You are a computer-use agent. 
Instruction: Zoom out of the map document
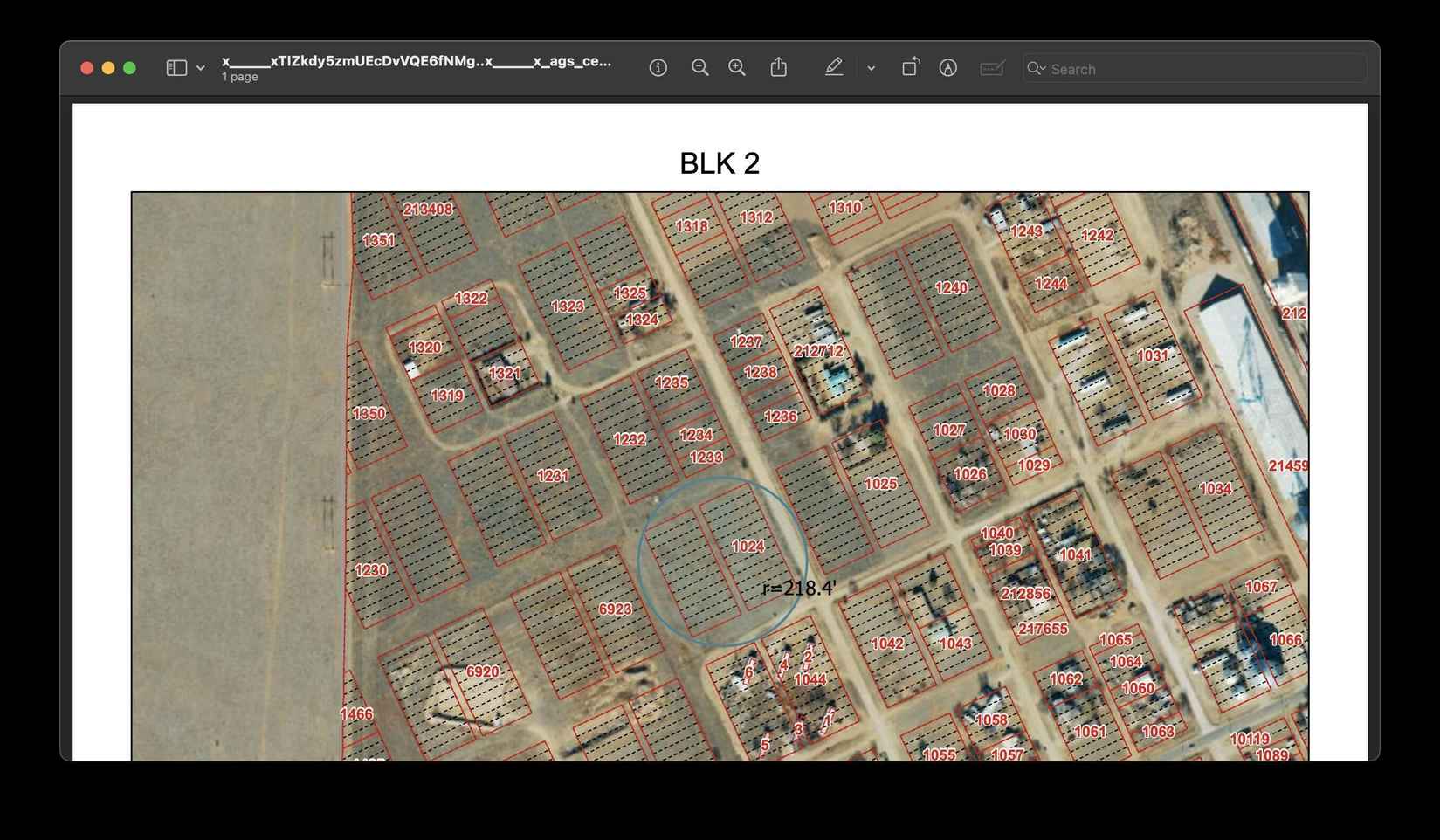pos(699,68)
